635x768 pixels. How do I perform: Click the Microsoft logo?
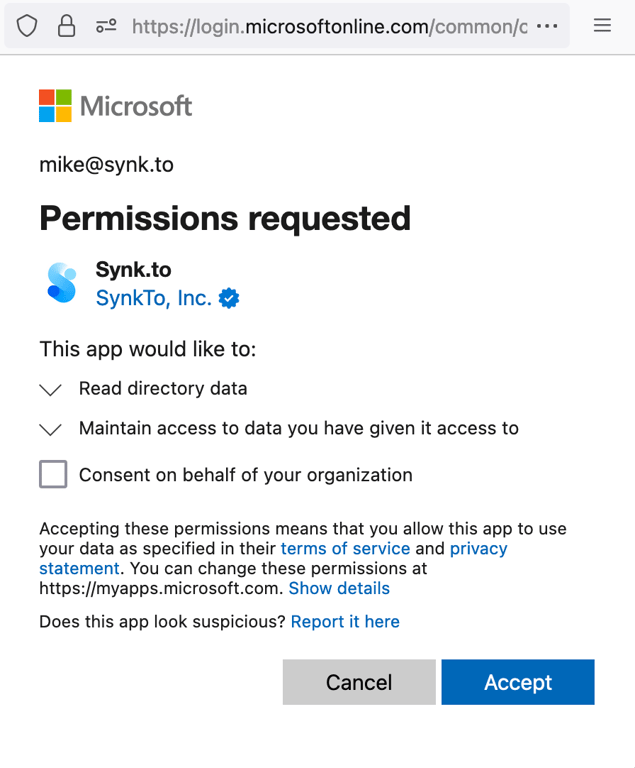click(x=115, y=106)
